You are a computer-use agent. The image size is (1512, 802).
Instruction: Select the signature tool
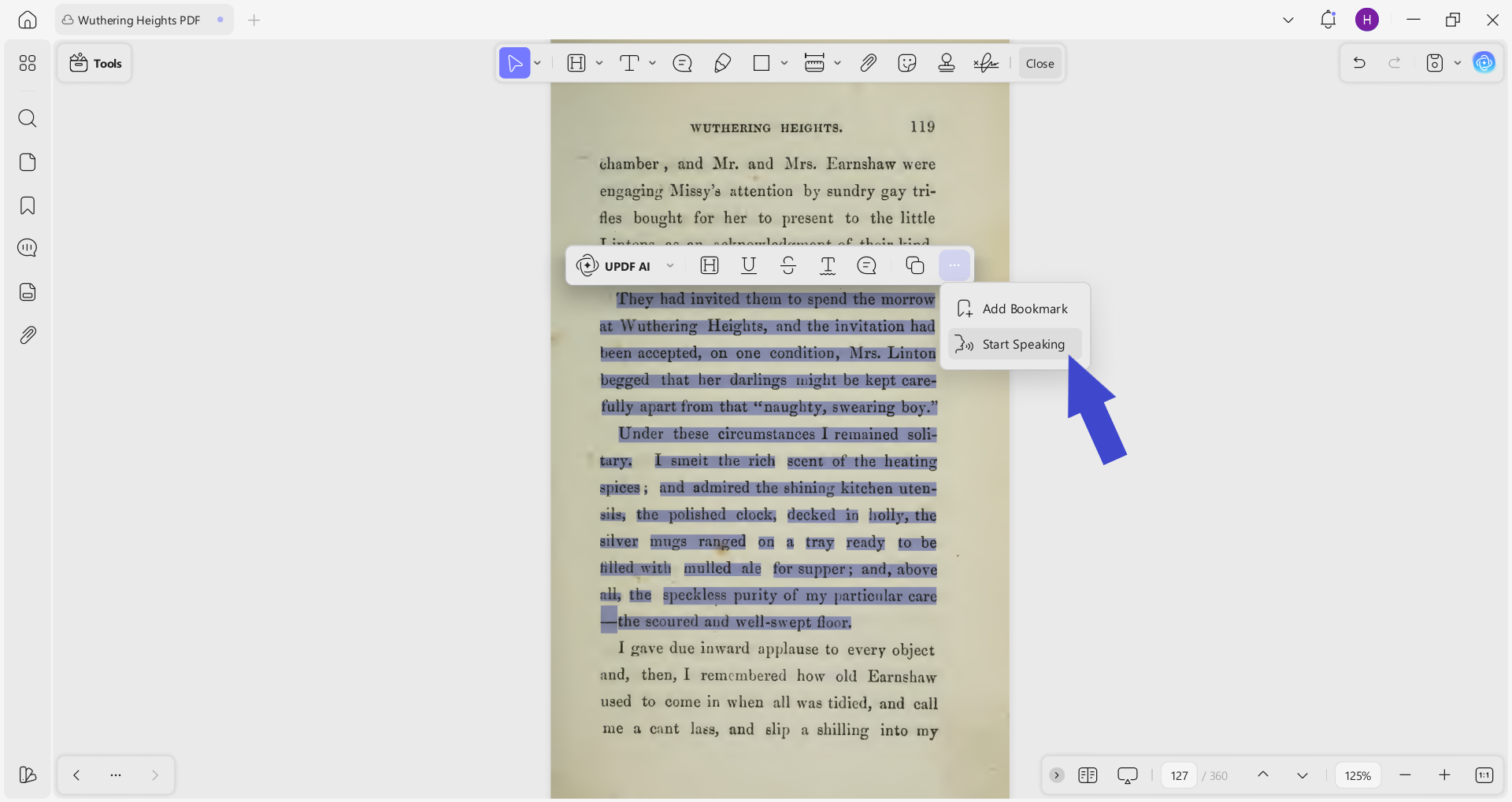point(986,64)
